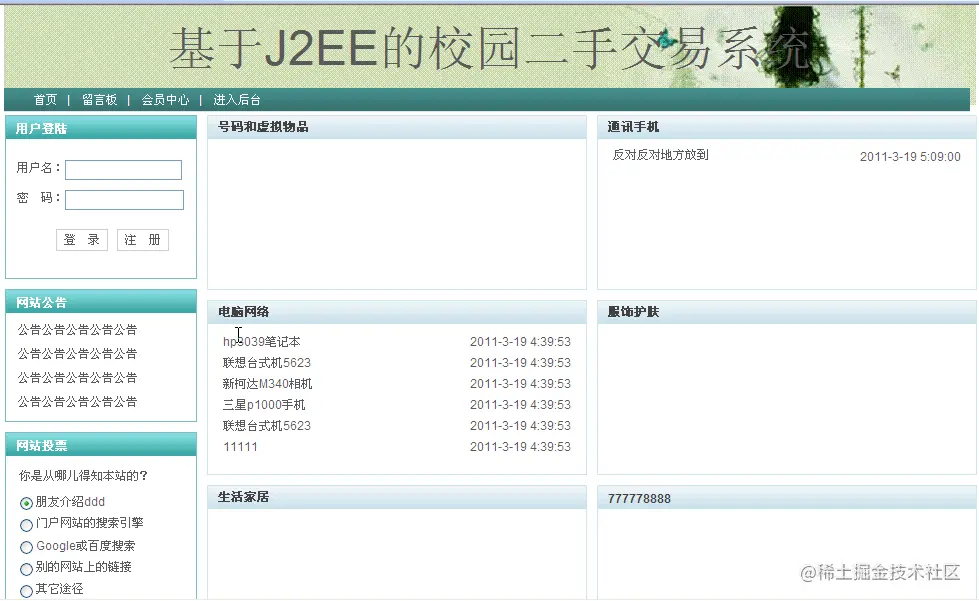Open the 三星p1000手机 listing
Image resolution: width=979 pixels, height=601 pixels.
point(264,404)
